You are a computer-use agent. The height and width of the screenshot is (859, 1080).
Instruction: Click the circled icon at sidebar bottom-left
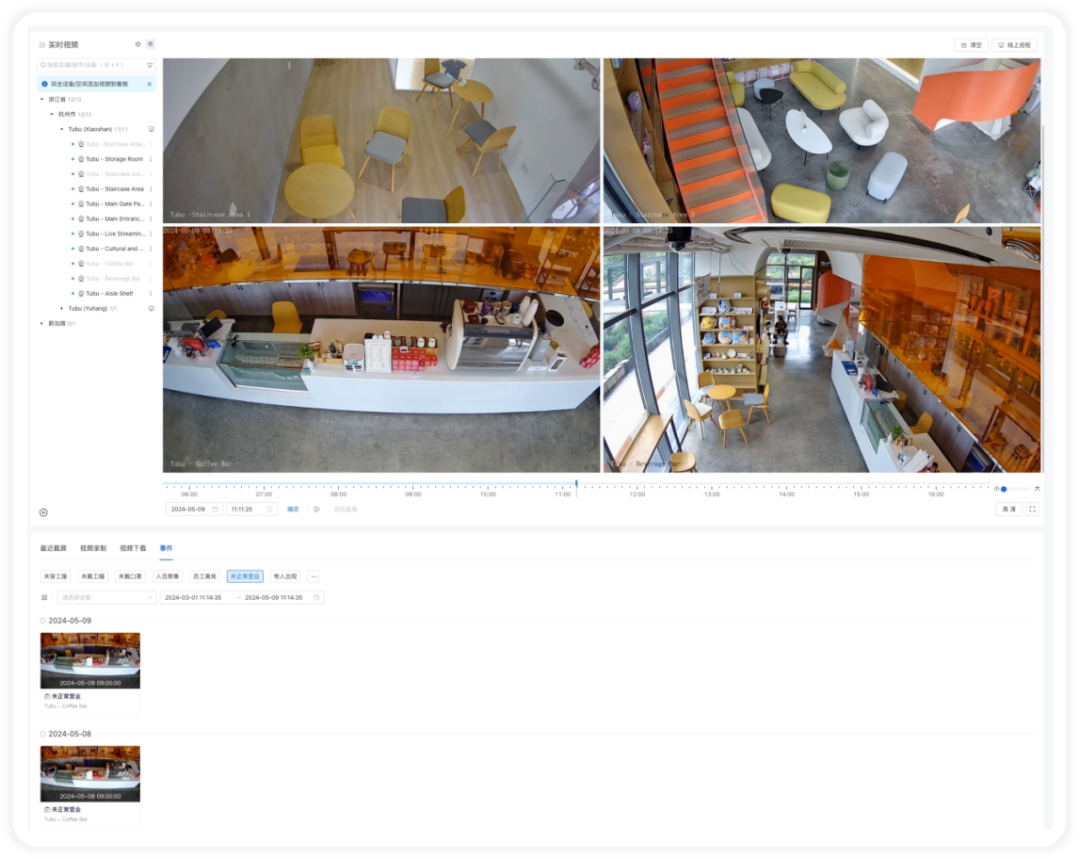click(43, 512)
